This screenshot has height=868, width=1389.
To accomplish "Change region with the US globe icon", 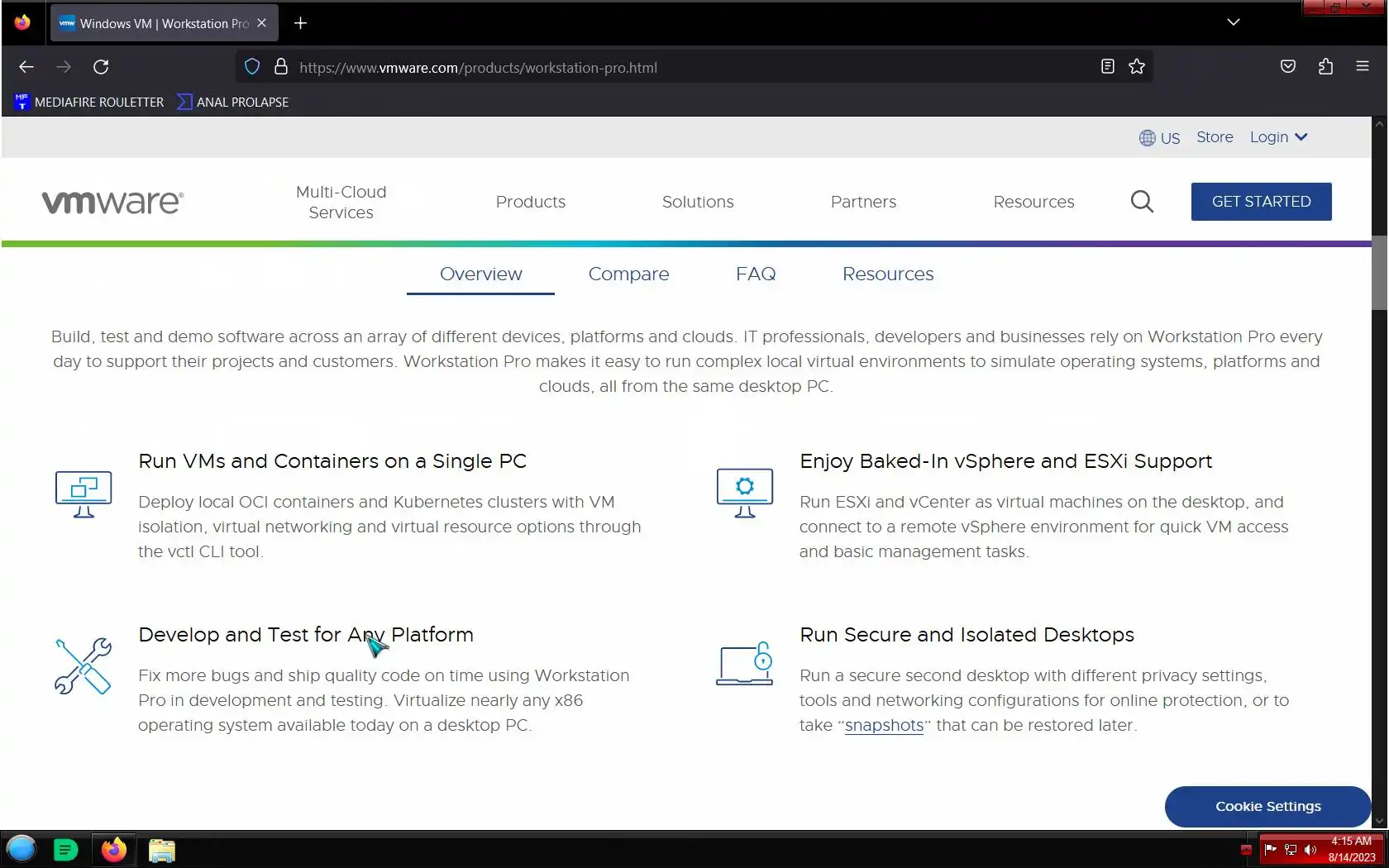I will [1159, 138].
